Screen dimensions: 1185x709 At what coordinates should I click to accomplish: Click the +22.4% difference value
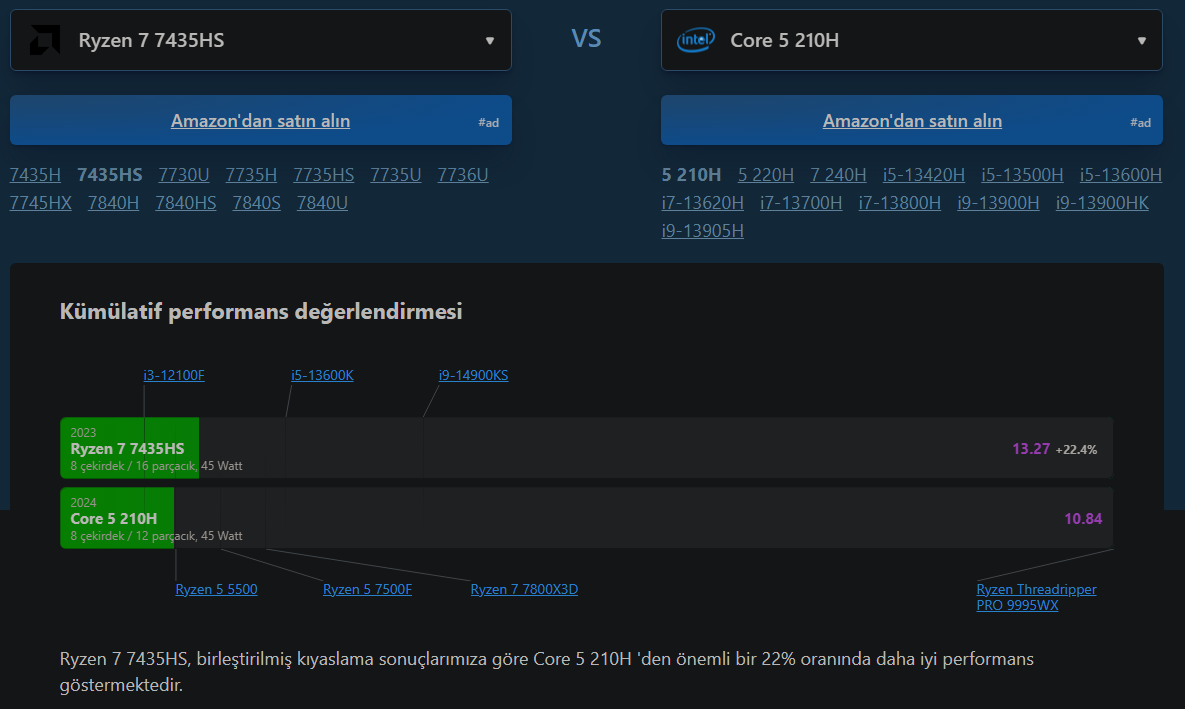[1076, 450]
